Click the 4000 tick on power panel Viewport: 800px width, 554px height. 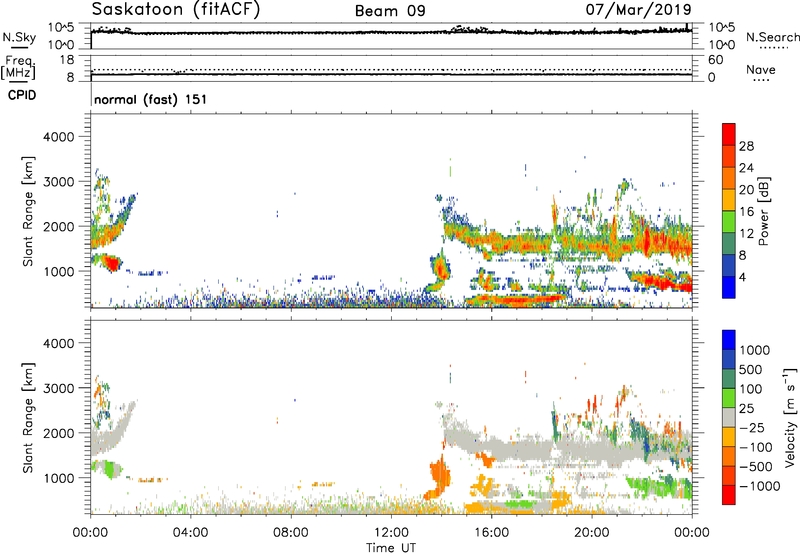[x=59, y=137]
